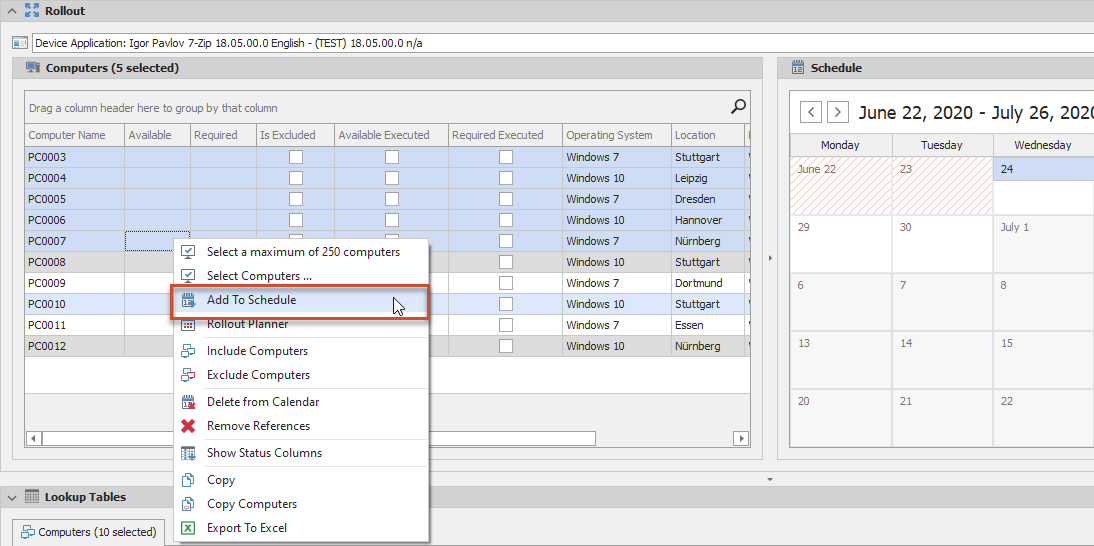The width and height of the screenshot is (1094, 546).
Task: Choose Export To Excel menu entry
Action: (x=299, y=528)
